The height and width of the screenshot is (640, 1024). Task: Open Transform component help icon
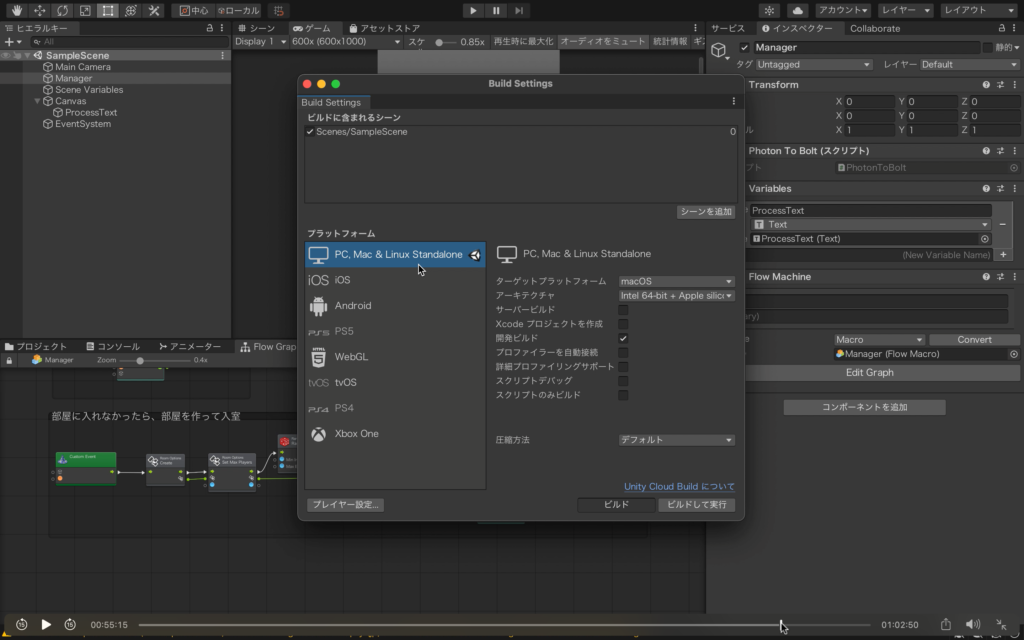pos(986,85)
